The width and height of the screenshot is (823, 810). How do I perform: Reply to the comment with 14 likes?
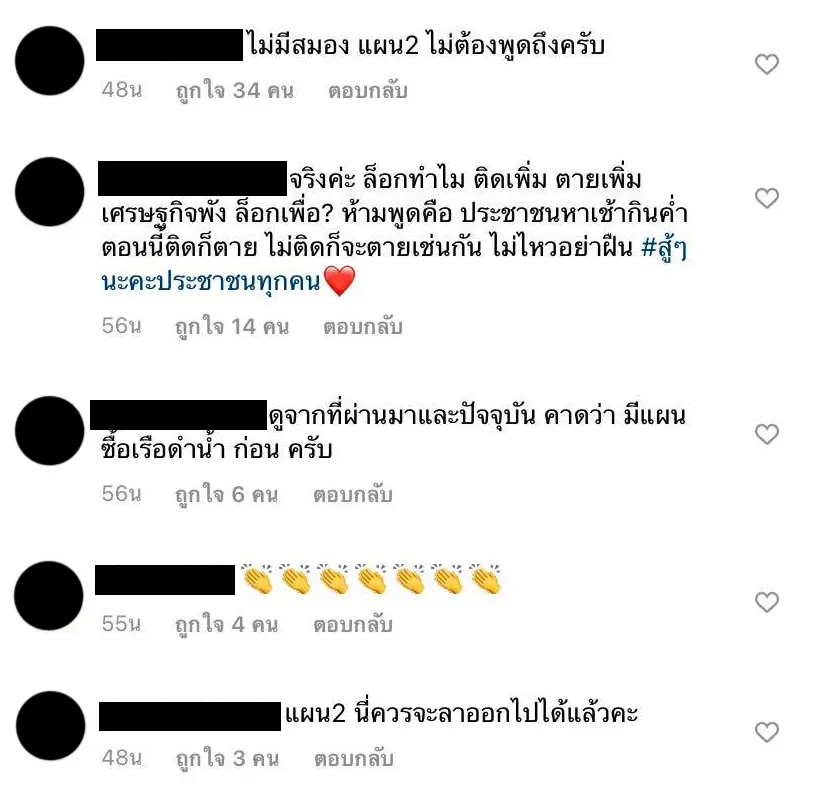(363, 327)
